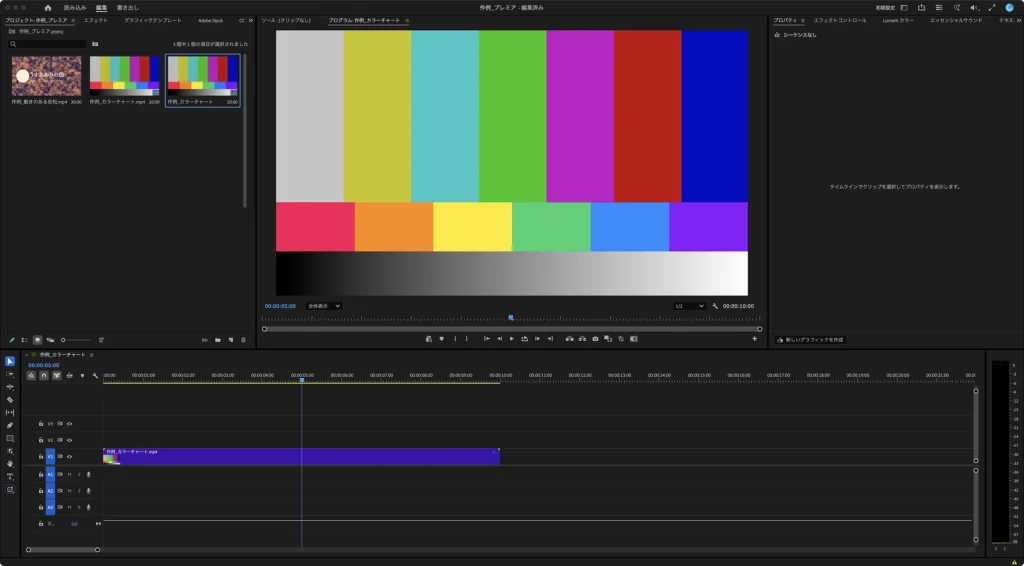Select the Type text tool

pos(10,477)
